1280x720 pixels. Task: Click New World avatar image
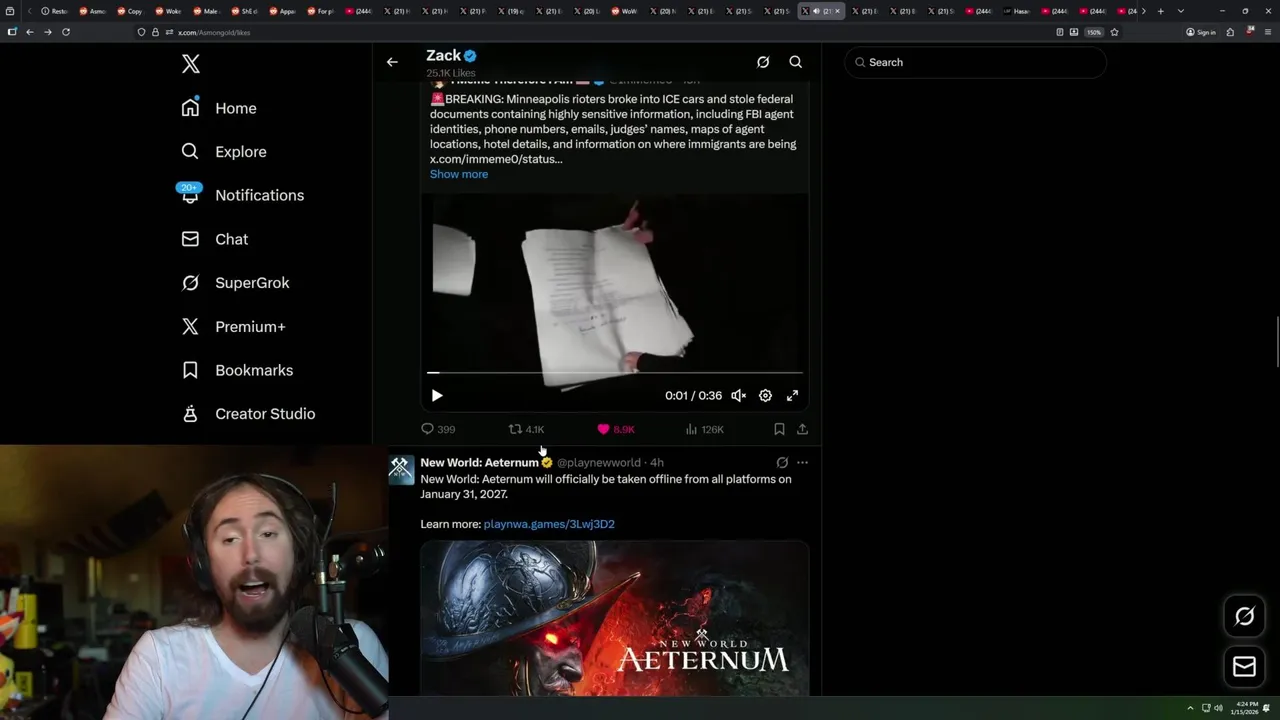coord(401,469)
